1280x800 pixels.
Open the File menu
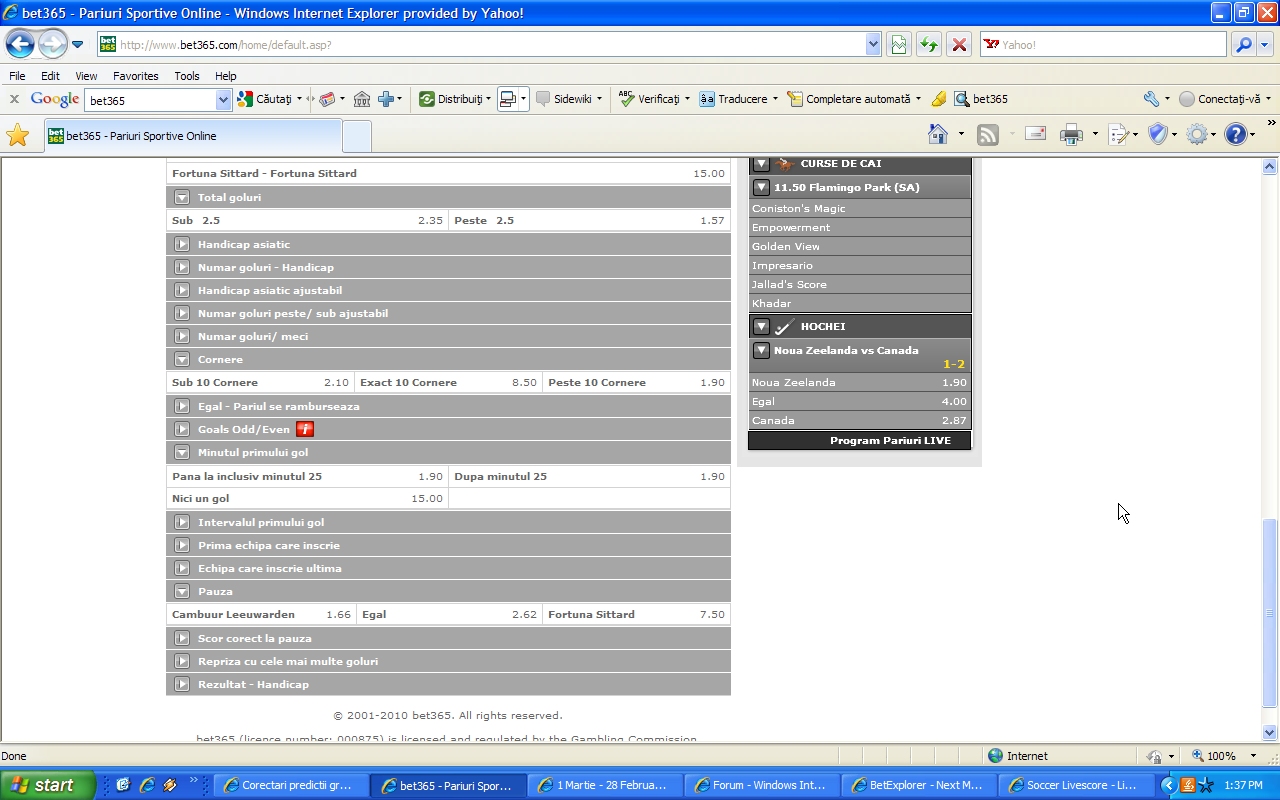coord(17,76)
